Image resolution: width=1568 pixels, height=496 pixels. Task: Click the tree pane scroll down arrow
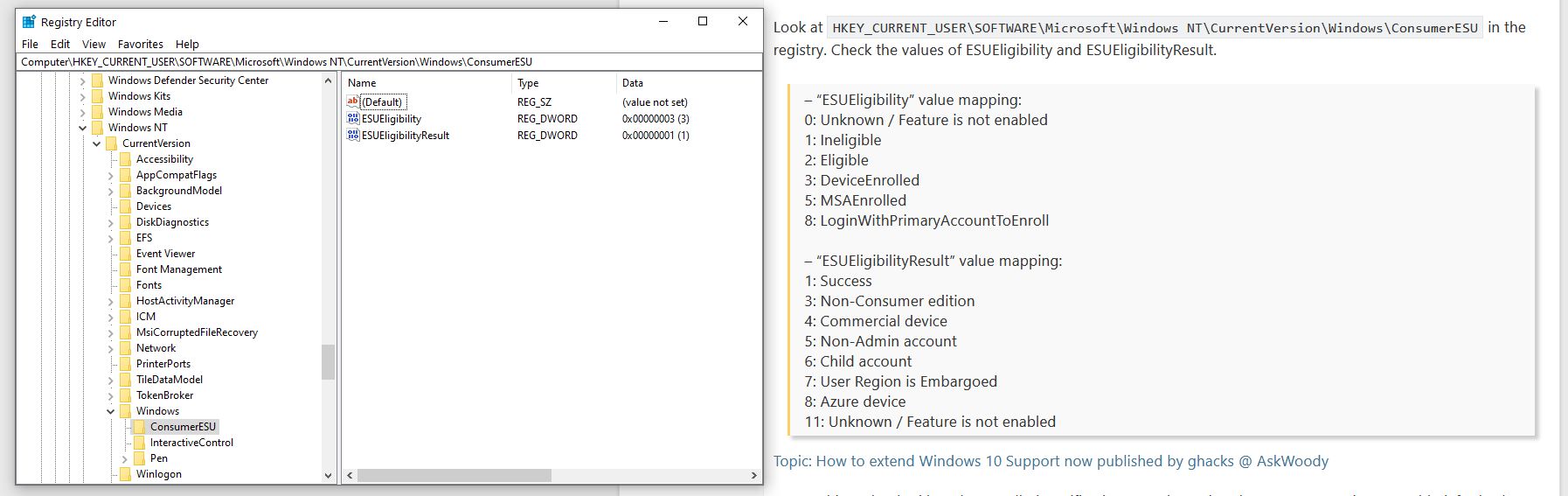(x=329, y=476)
